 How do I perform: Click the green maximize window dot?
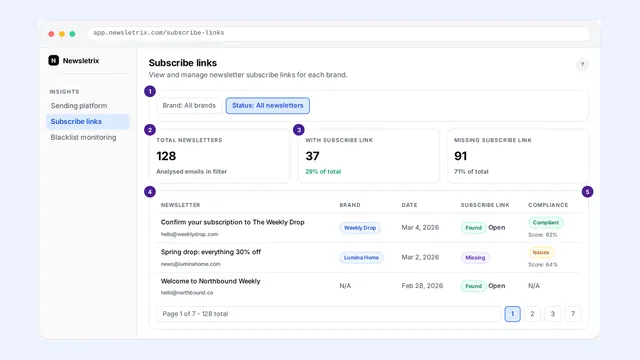(x=72, y=34)
